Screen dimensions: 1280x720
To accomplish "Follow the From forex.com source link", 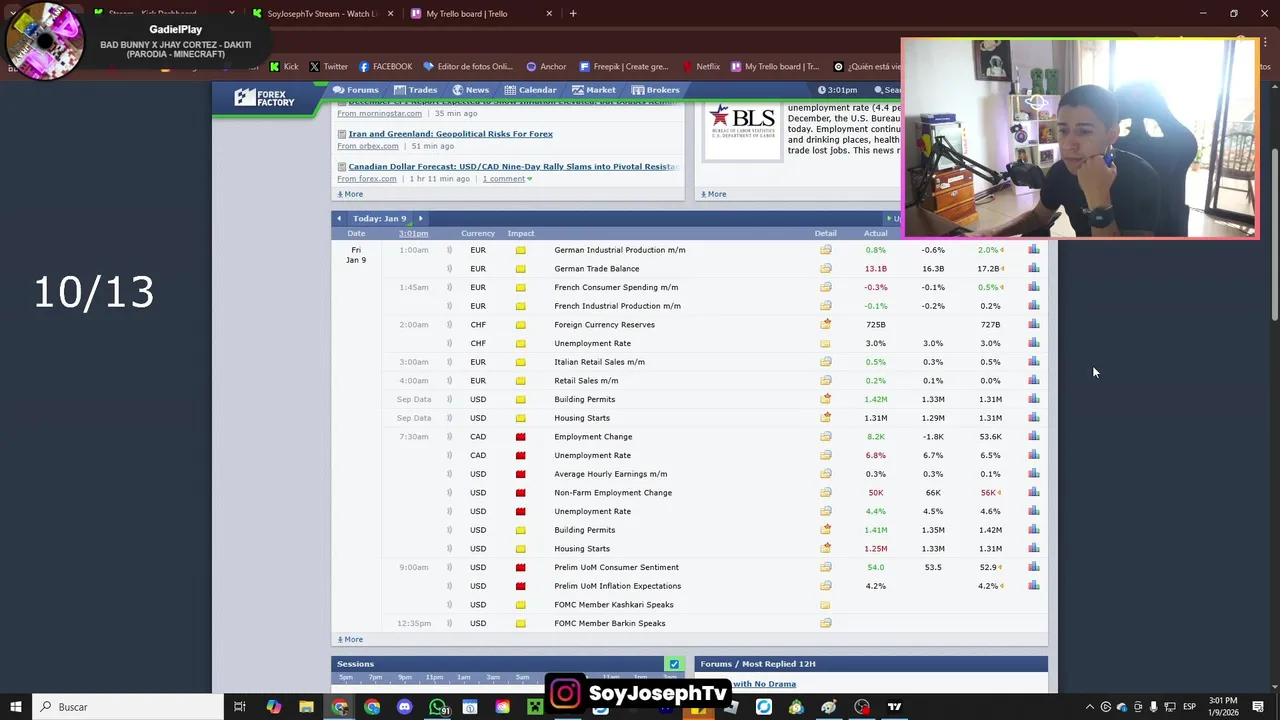I will tap(367, 179).
